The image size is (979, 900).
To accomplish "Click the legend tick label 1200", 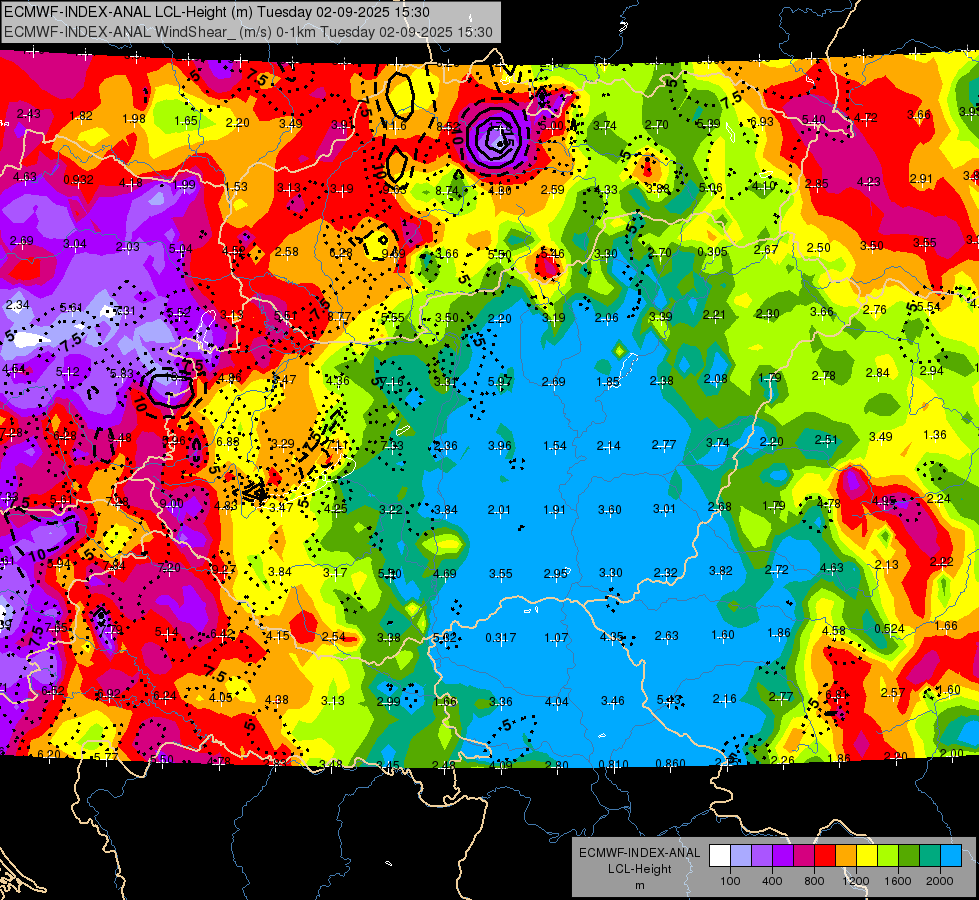I will [856, 881].
